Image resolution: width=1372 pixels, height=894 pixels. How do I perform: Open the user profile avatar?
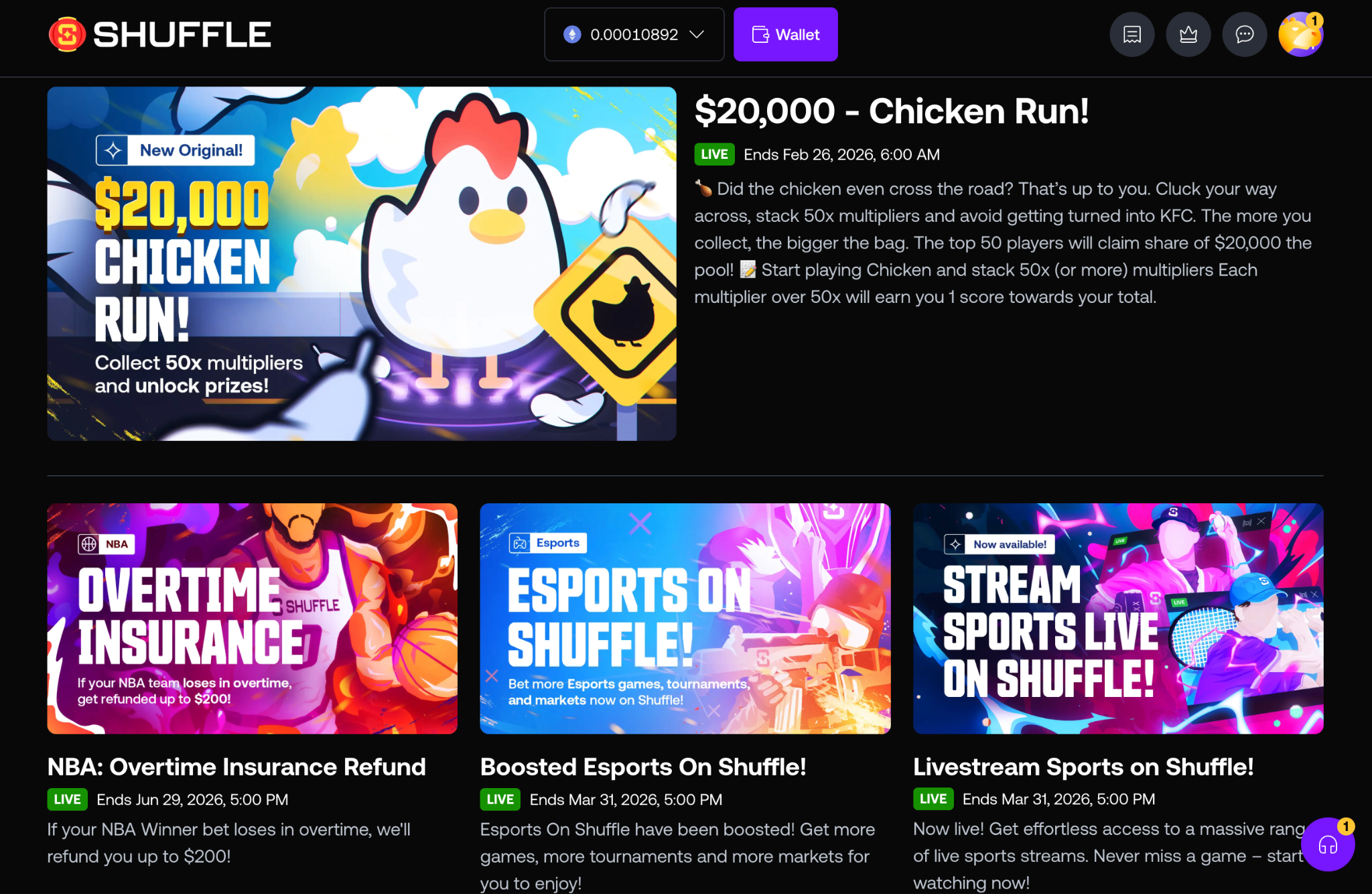(x=1301, y=34)
